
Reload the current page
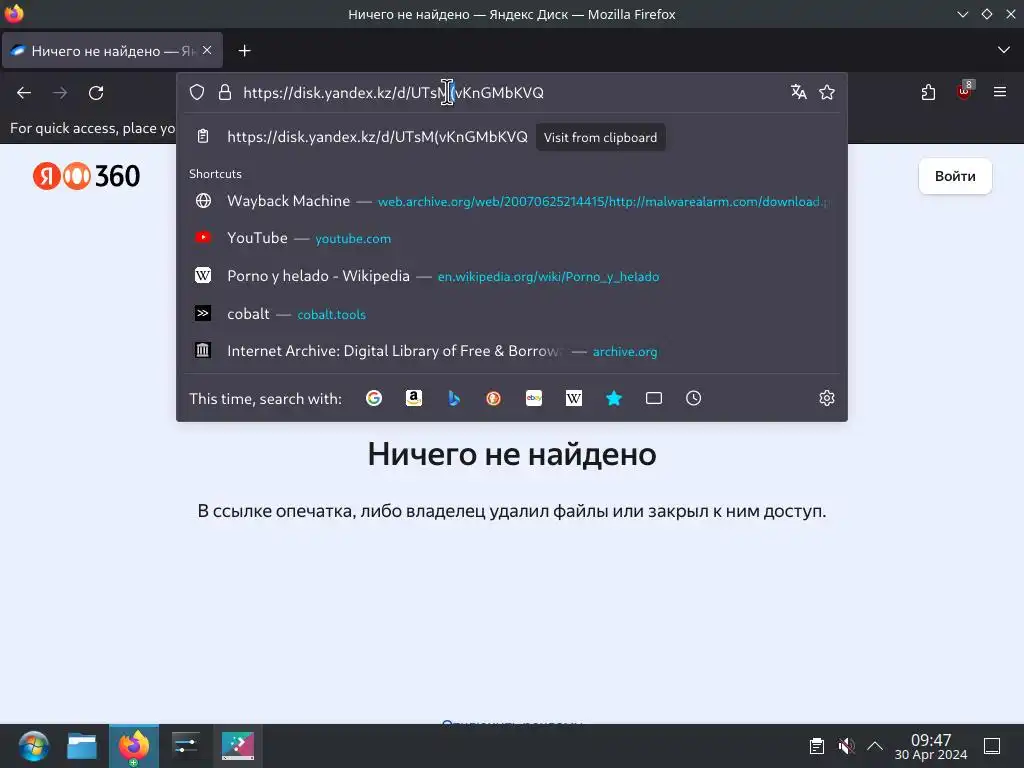pos(96,93)
